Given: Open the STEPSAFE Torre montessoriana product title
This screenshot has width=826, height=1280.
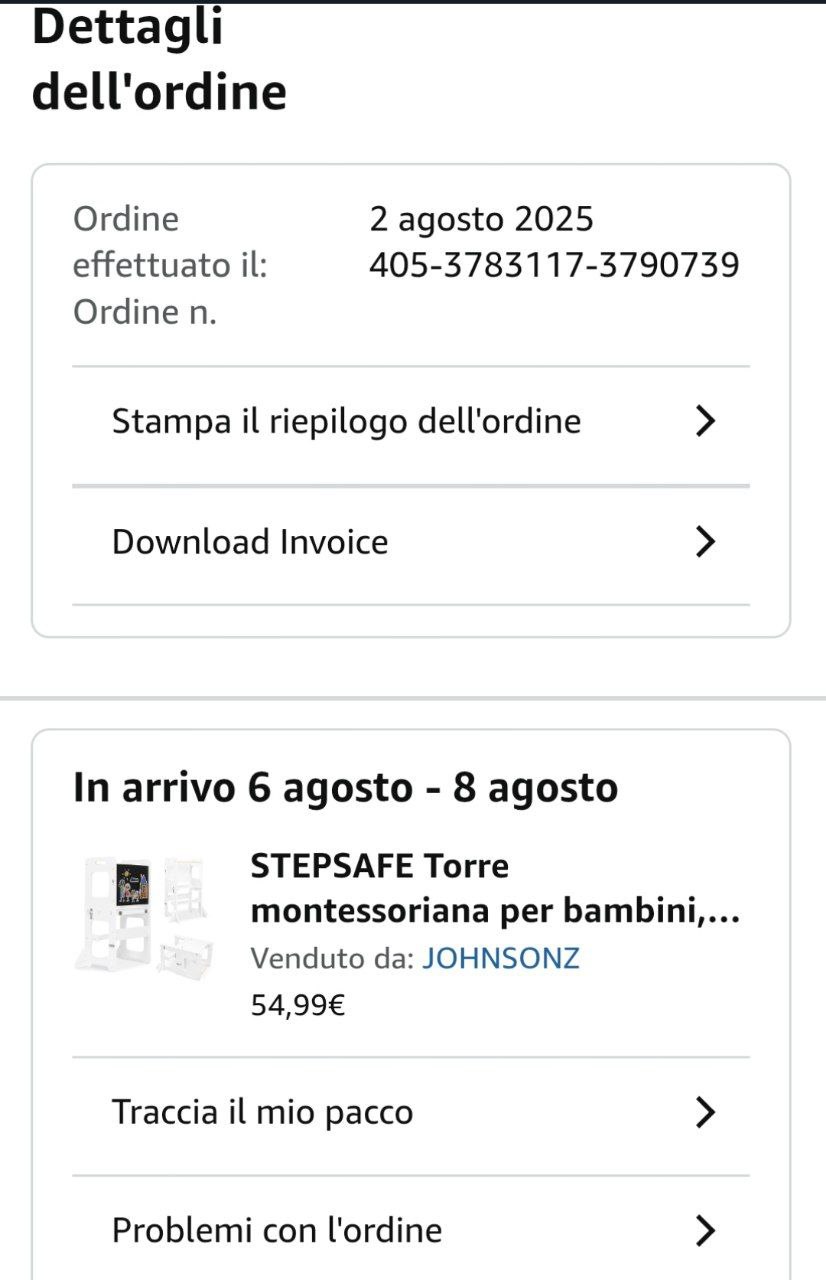Looking at the screenshot, I should [495, 888].
